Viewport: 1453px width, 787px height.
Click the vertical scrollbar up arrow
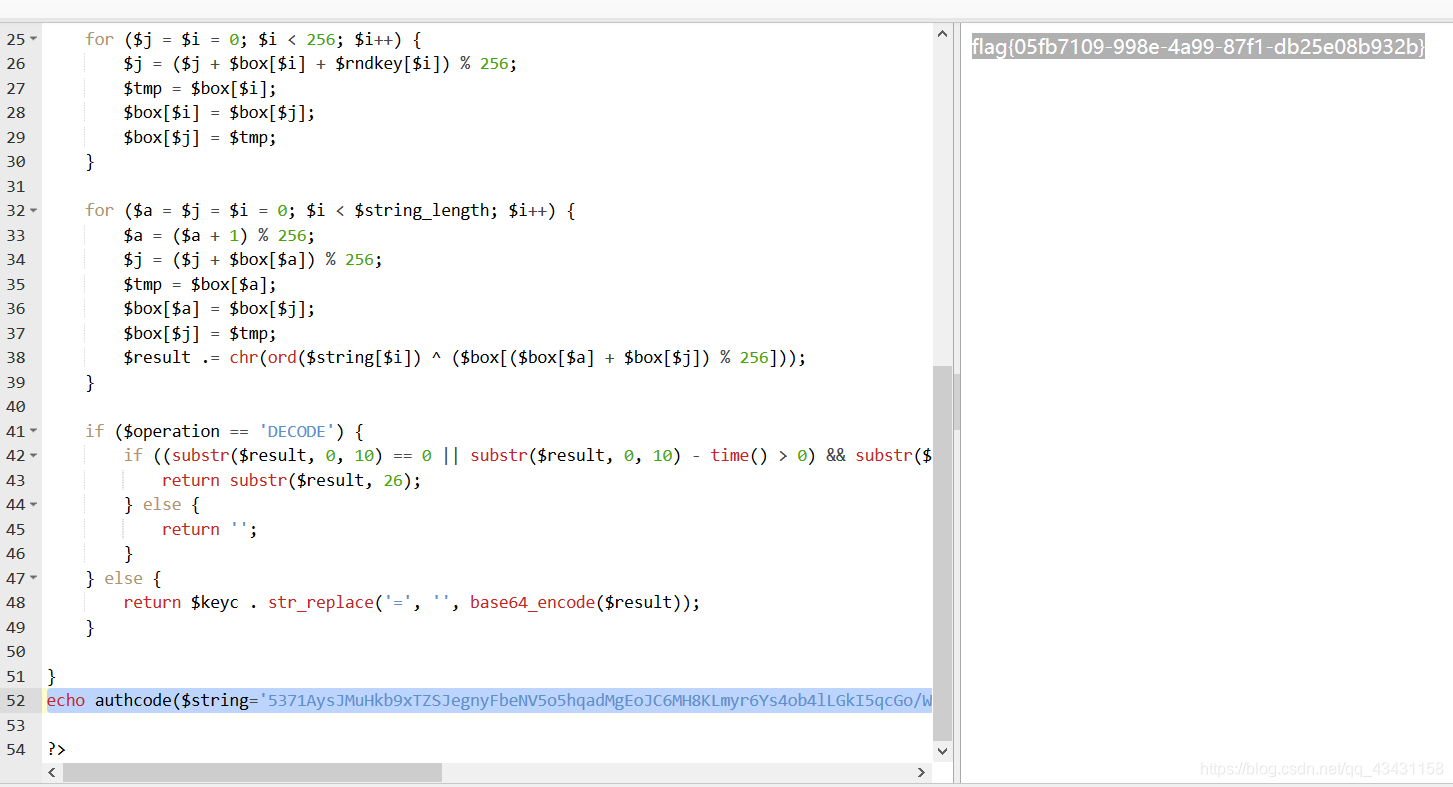(942, 34)
